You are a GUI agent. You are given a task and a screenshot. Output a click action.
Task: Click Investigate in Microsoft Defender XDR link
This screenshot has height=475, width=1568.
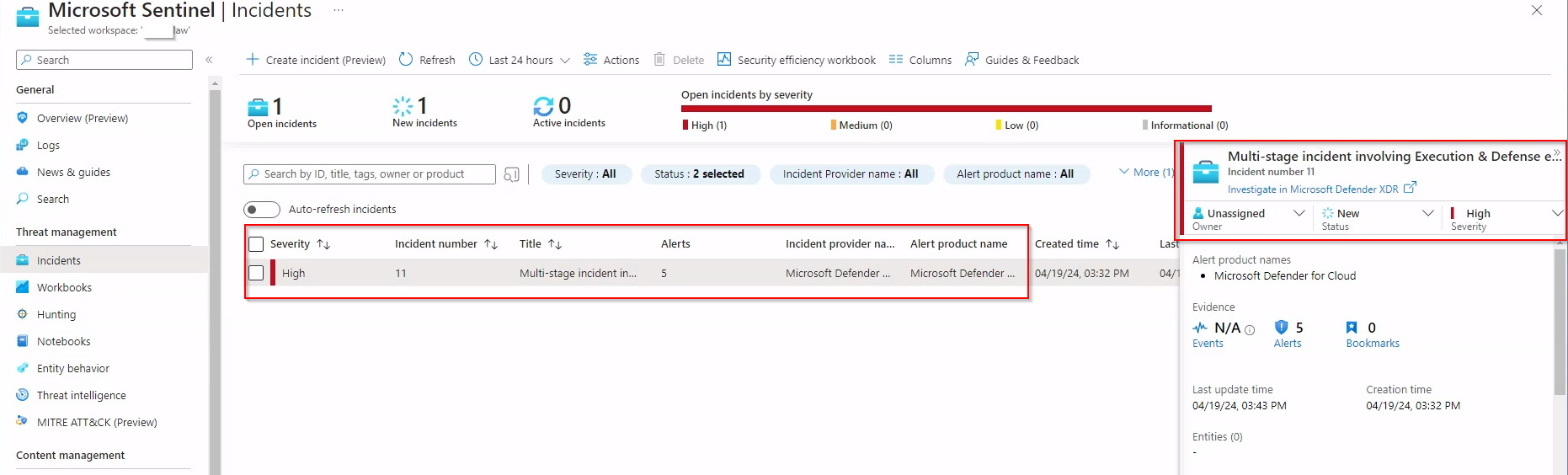coord(1312,189)
